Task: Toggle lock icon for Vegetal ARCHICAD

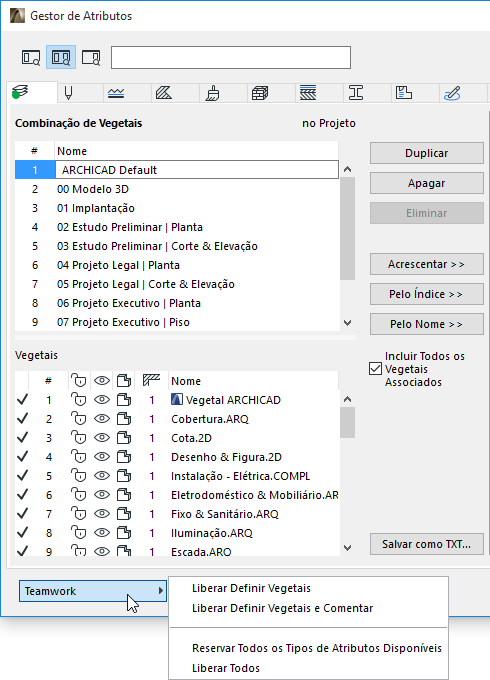Action: [78, 400]
